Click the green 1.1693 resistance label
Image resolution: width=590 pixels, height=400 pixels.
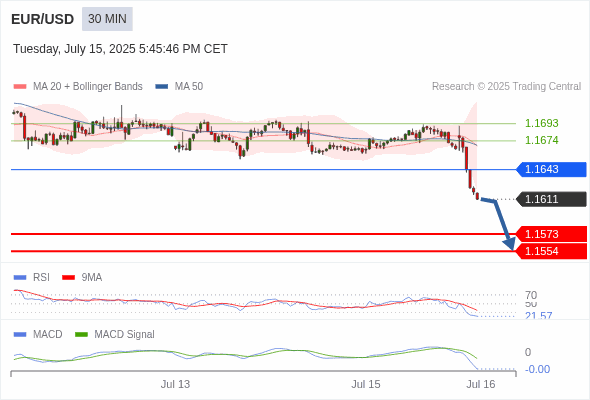541,123
